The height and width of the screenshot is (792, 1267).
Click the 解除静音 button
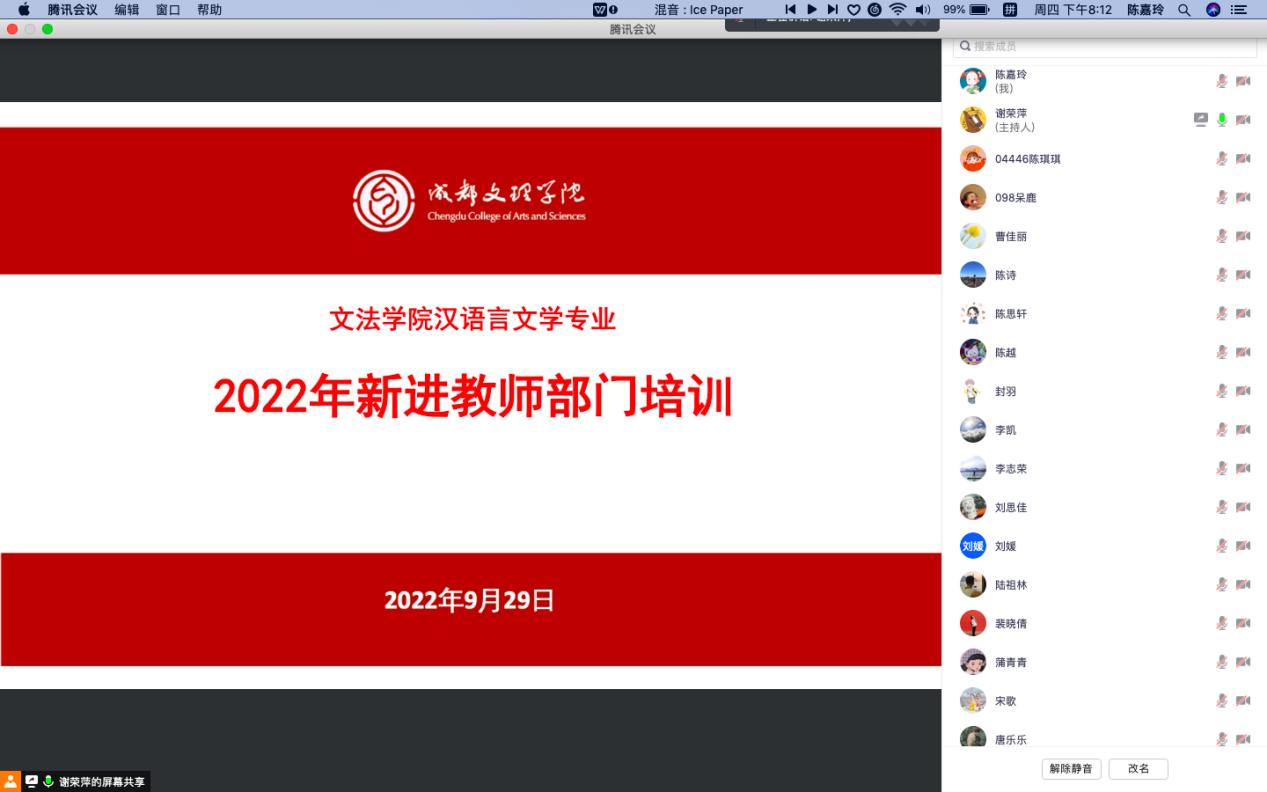coord(1071,769)
